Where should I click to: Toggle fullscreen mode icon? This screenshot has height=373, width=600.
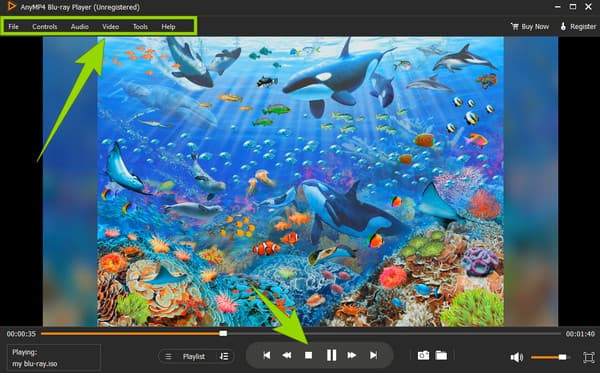coord(589,357)
